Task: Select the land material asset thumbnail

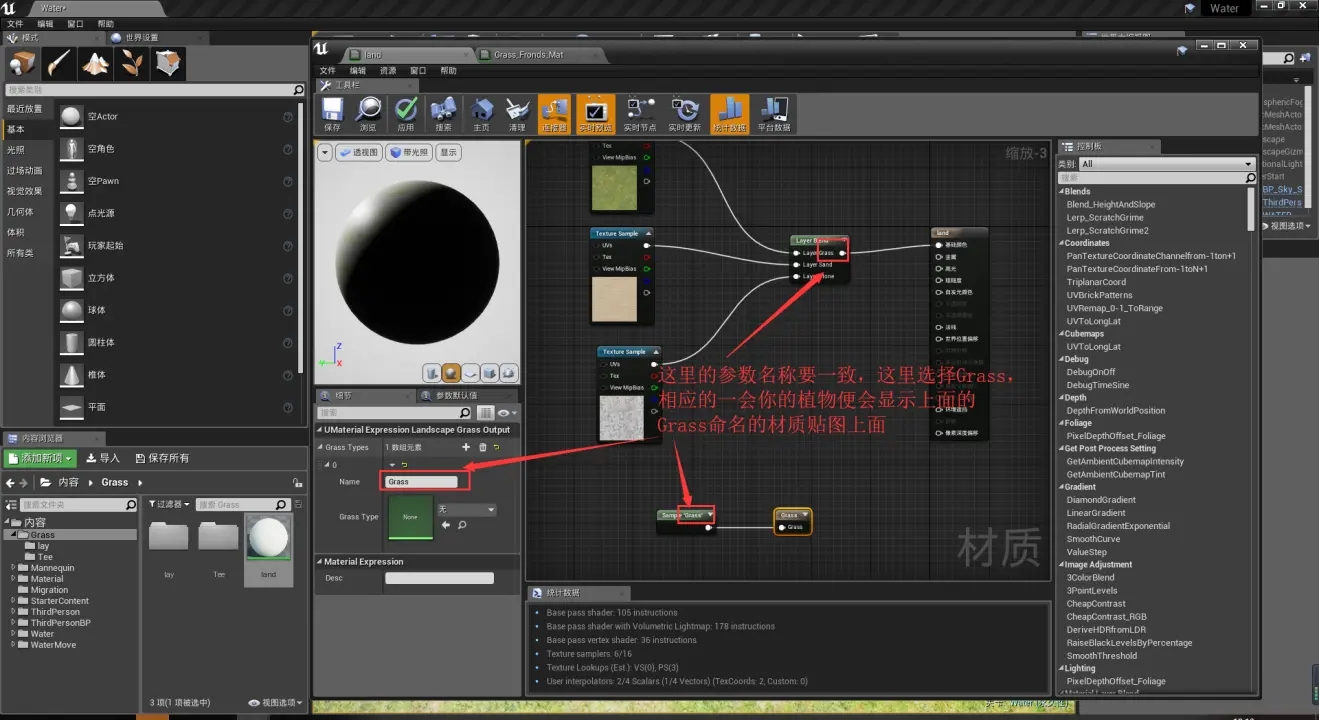Action: (268, 550)
